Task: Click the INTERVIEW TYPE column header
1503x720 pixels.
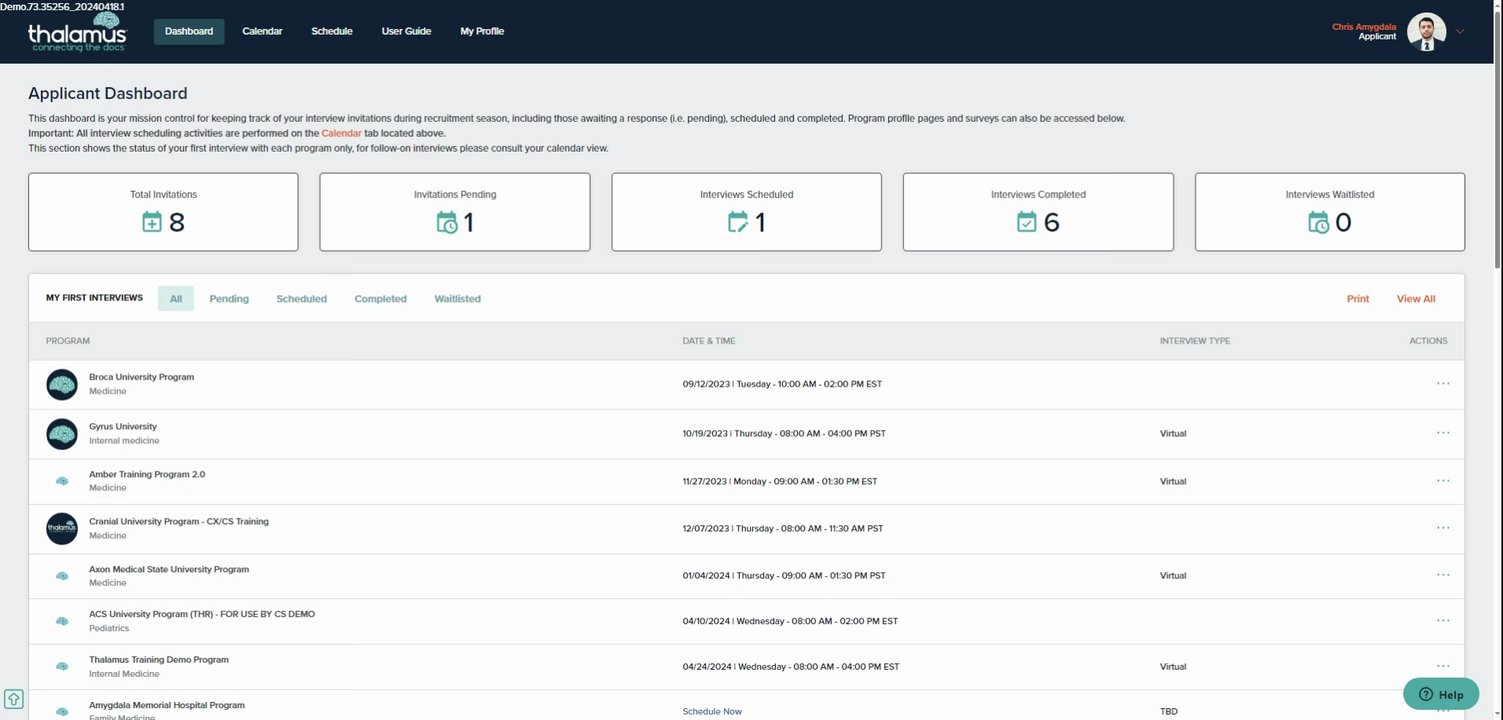Action: point(1195,341)
